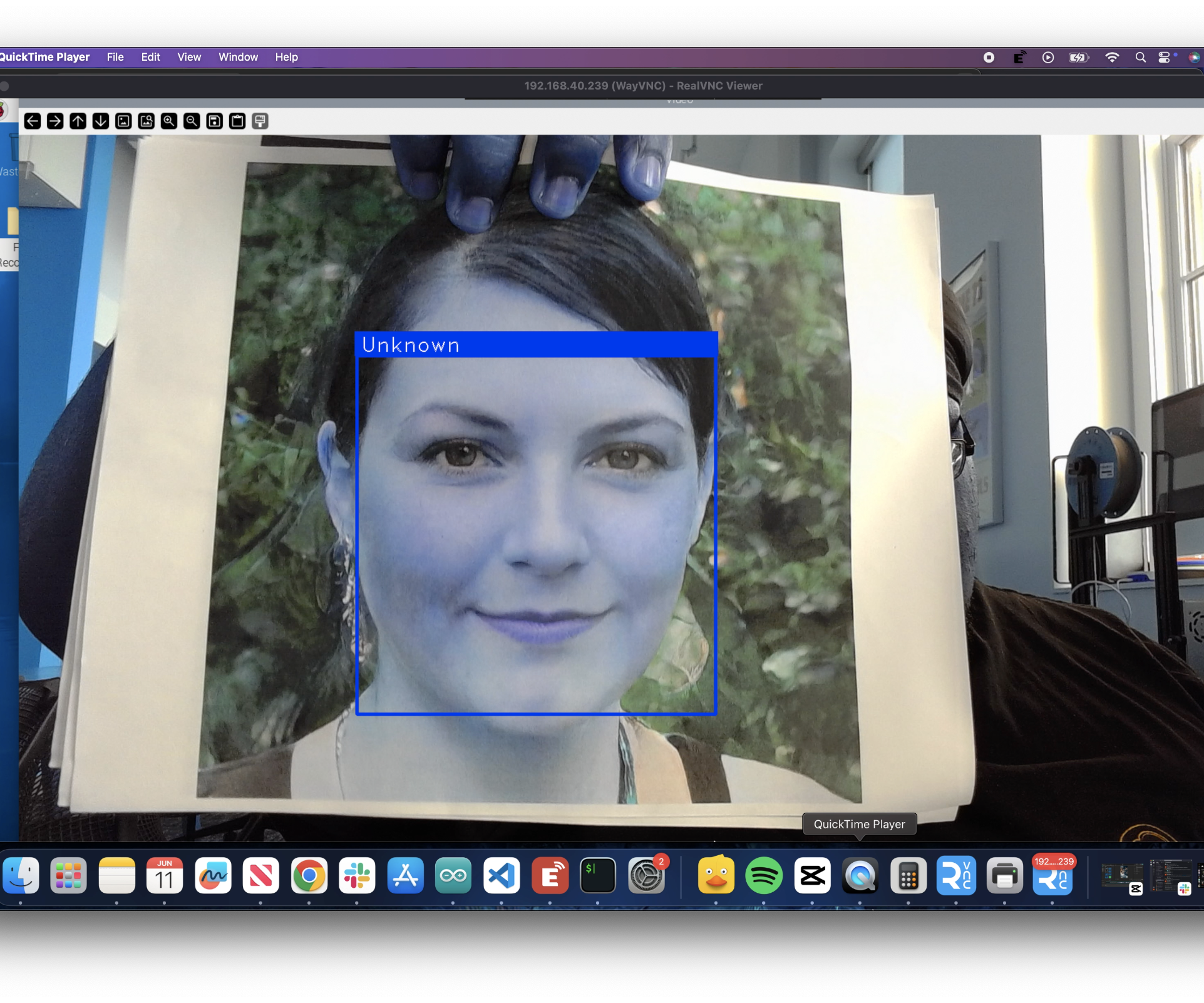1204x1003 pixels.
Task: Launch RealVNC Viewer from the Dock
Action: tap(956, 876)
